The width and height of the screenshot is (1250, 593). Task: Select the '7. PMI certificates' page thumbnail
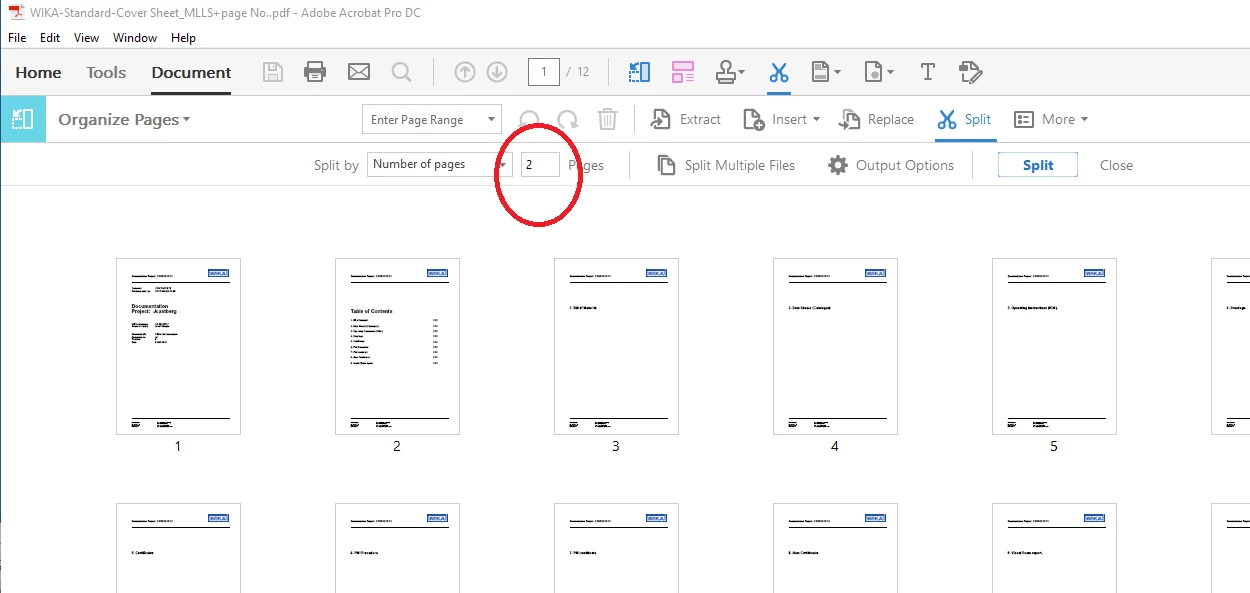pos(616,548)
